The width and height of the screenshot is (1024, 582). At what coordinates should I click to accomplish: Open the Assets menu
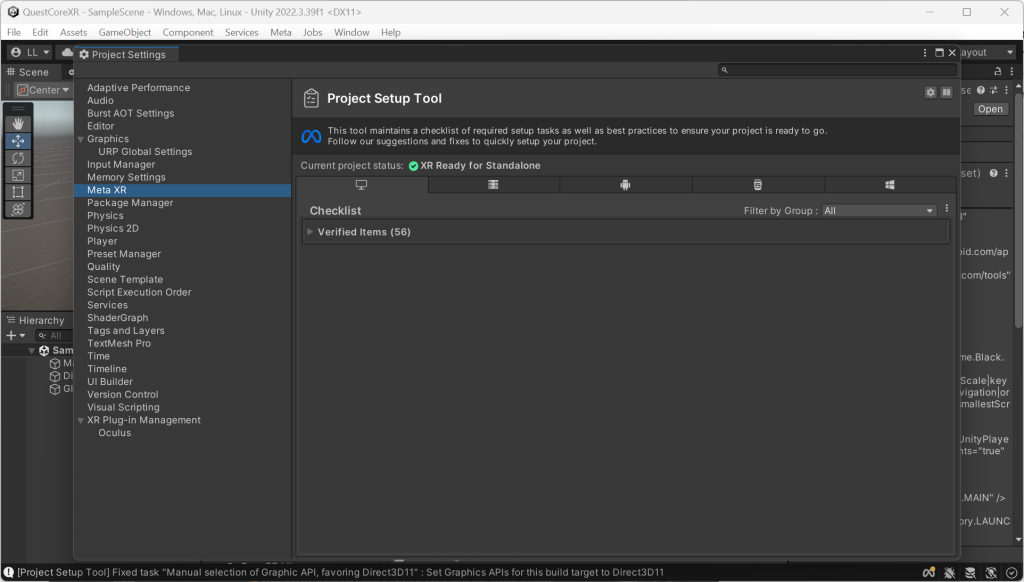point(73,32)
